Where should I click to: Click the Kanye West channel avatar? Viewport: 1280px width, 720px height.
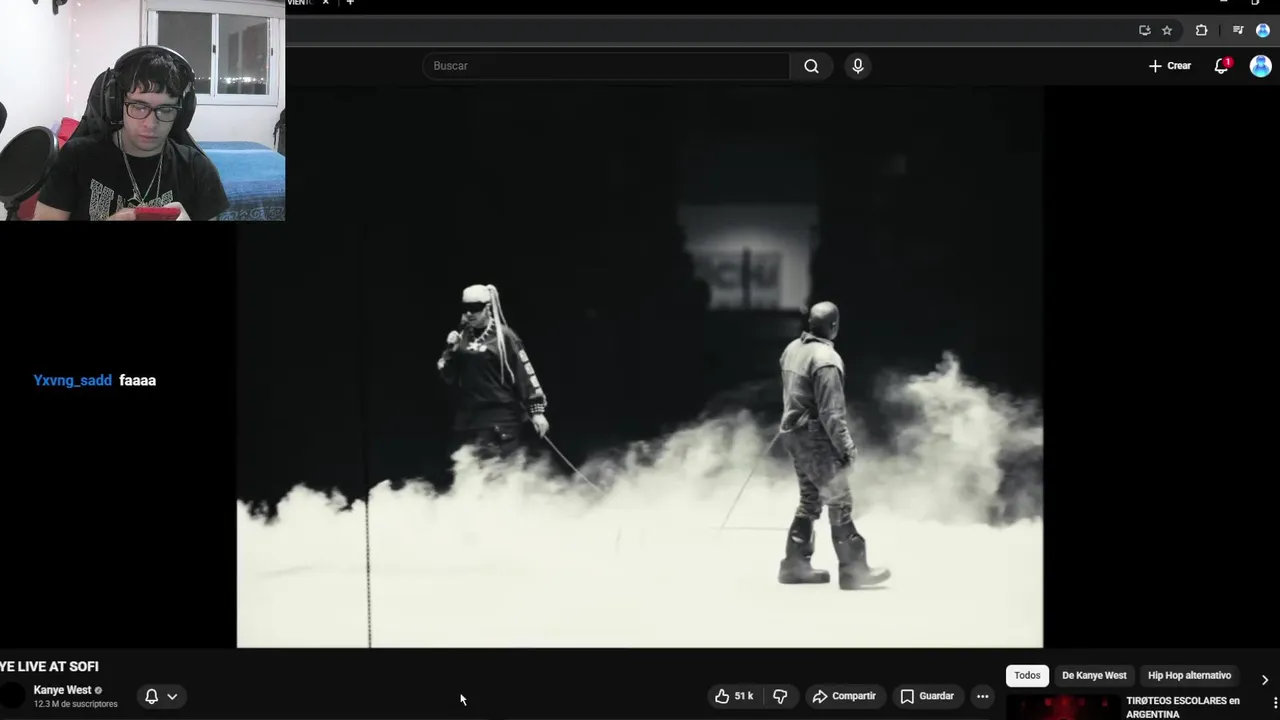[12, 696]
